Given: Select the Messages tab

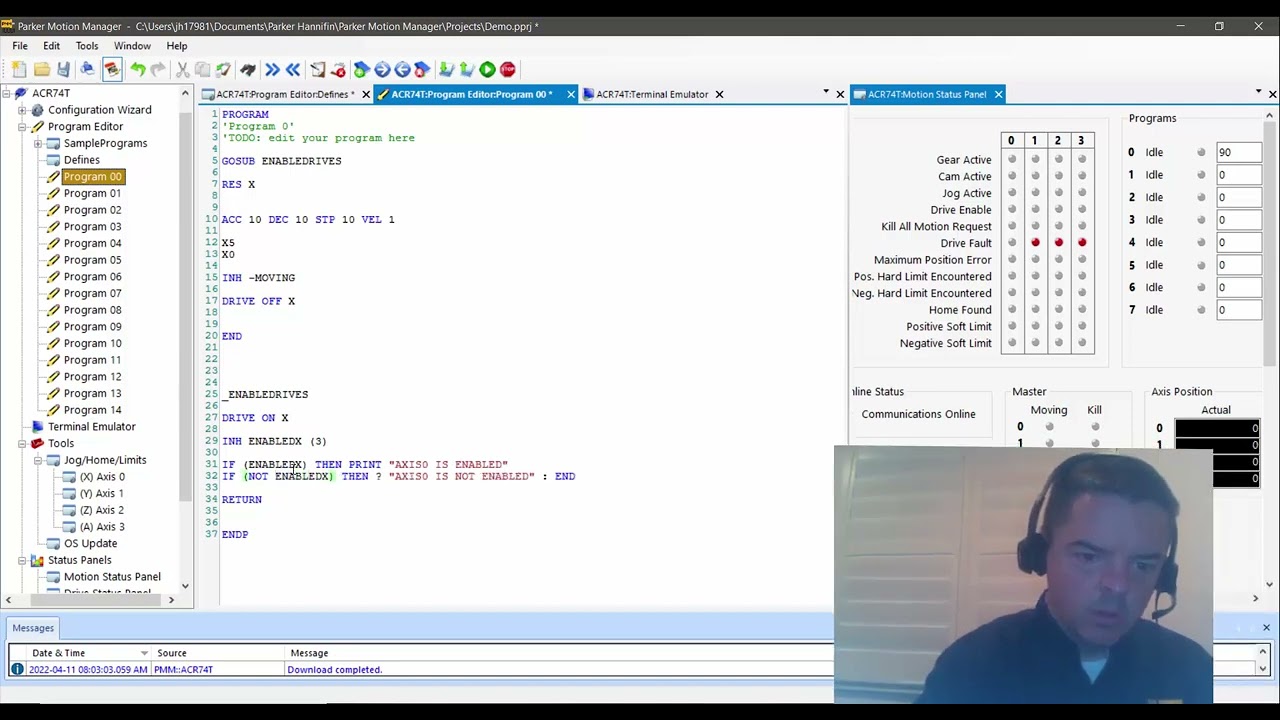Looking at the screenshot, I should coord(33,628).
